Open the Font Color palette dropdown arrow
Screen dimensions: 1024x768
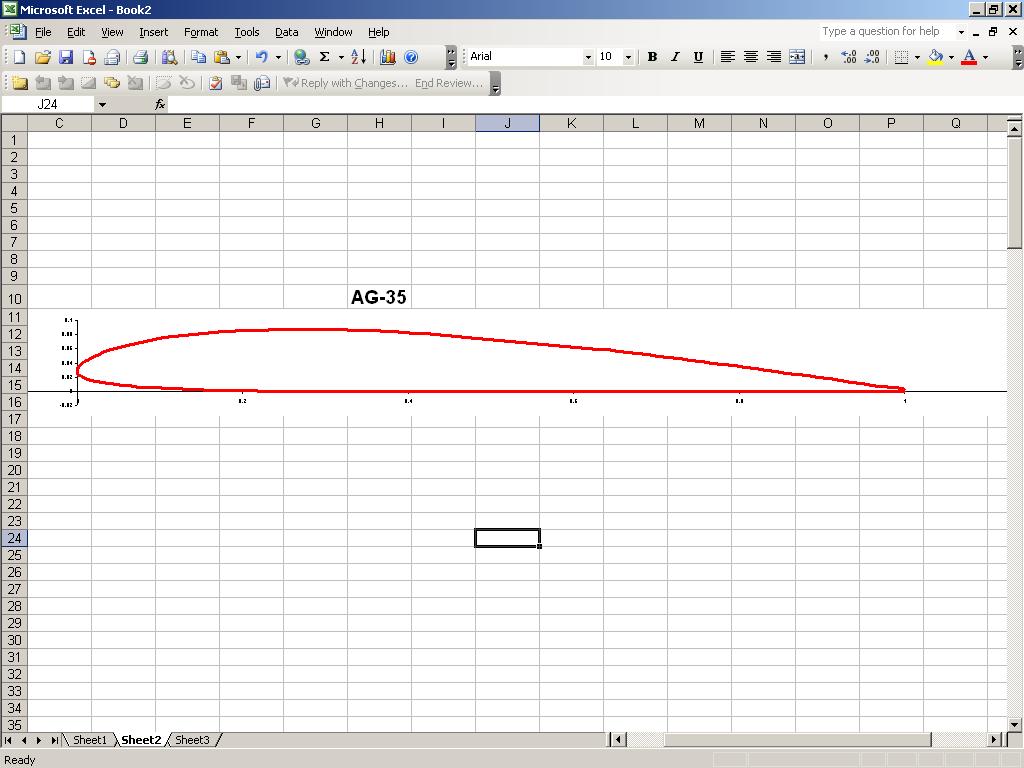(985, 57)
